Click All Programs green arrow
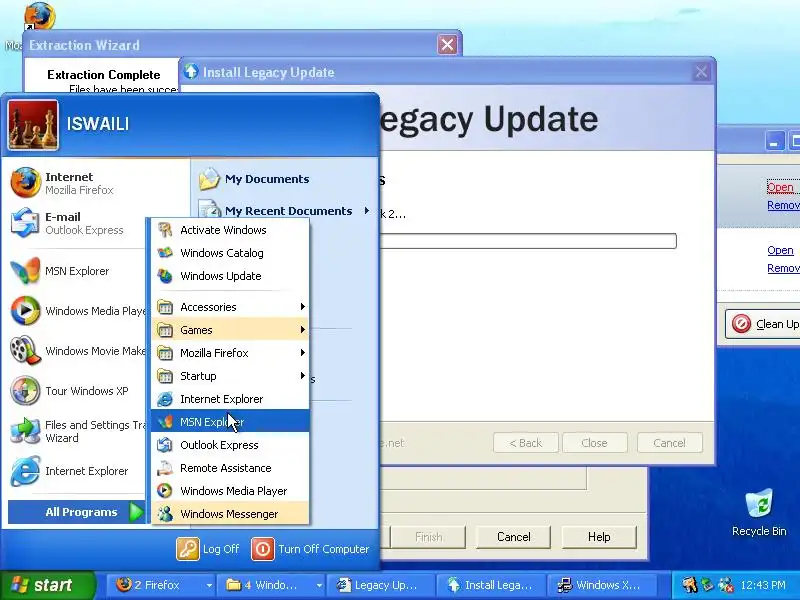This screenshot has height=600, width=800. (x=136, y=512)
